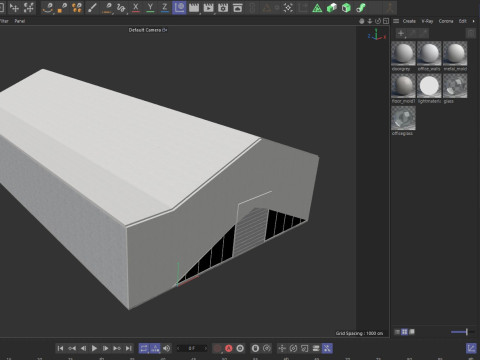Select the officeglass material thumbnail
Viewport: 480px width, 360px height.
click(403, 118)
